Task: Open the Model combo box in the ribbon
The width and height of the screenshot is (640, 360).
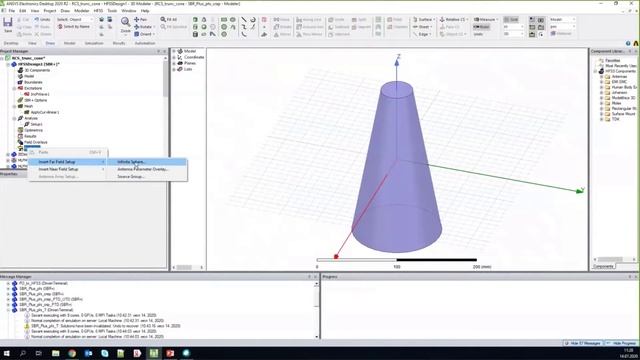Action: coord(562,20)
